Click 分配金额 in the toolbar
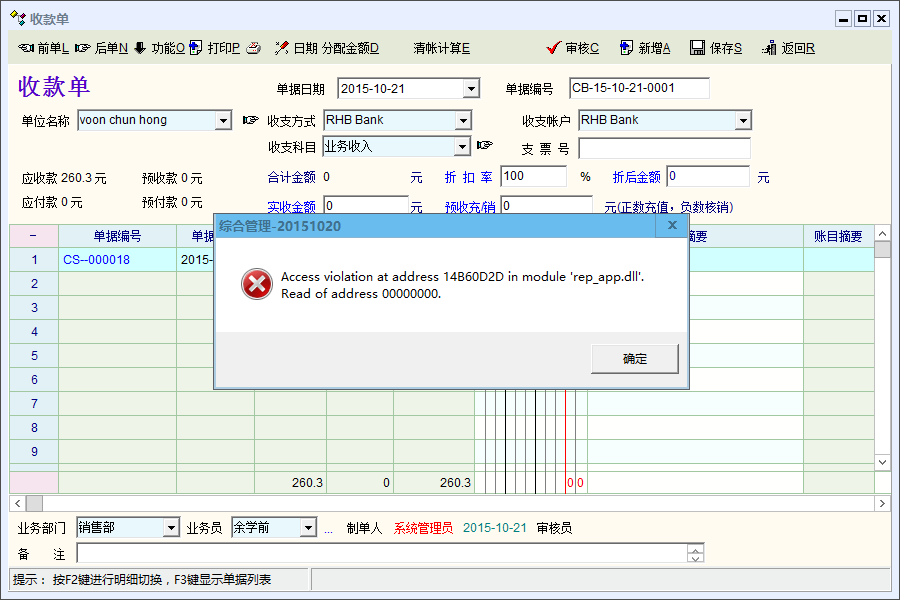This screenshot has width=900, height=600. 350,48
